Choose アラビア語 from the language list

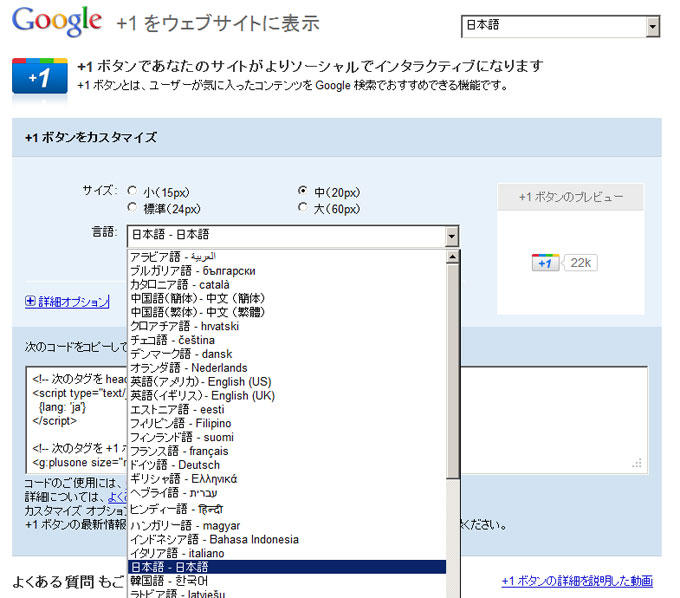click(x=287, y=257)
